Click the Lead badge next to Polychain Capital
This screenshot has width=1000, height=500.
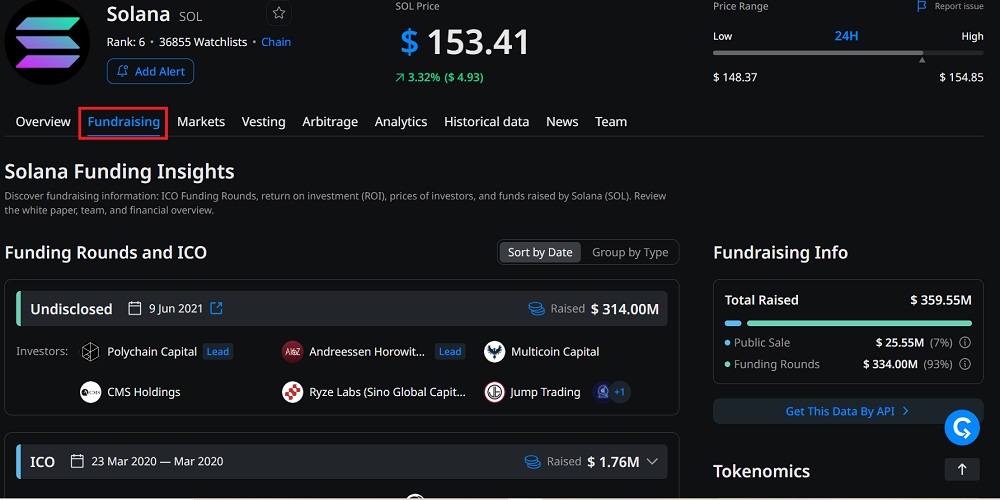pos(217,352)
